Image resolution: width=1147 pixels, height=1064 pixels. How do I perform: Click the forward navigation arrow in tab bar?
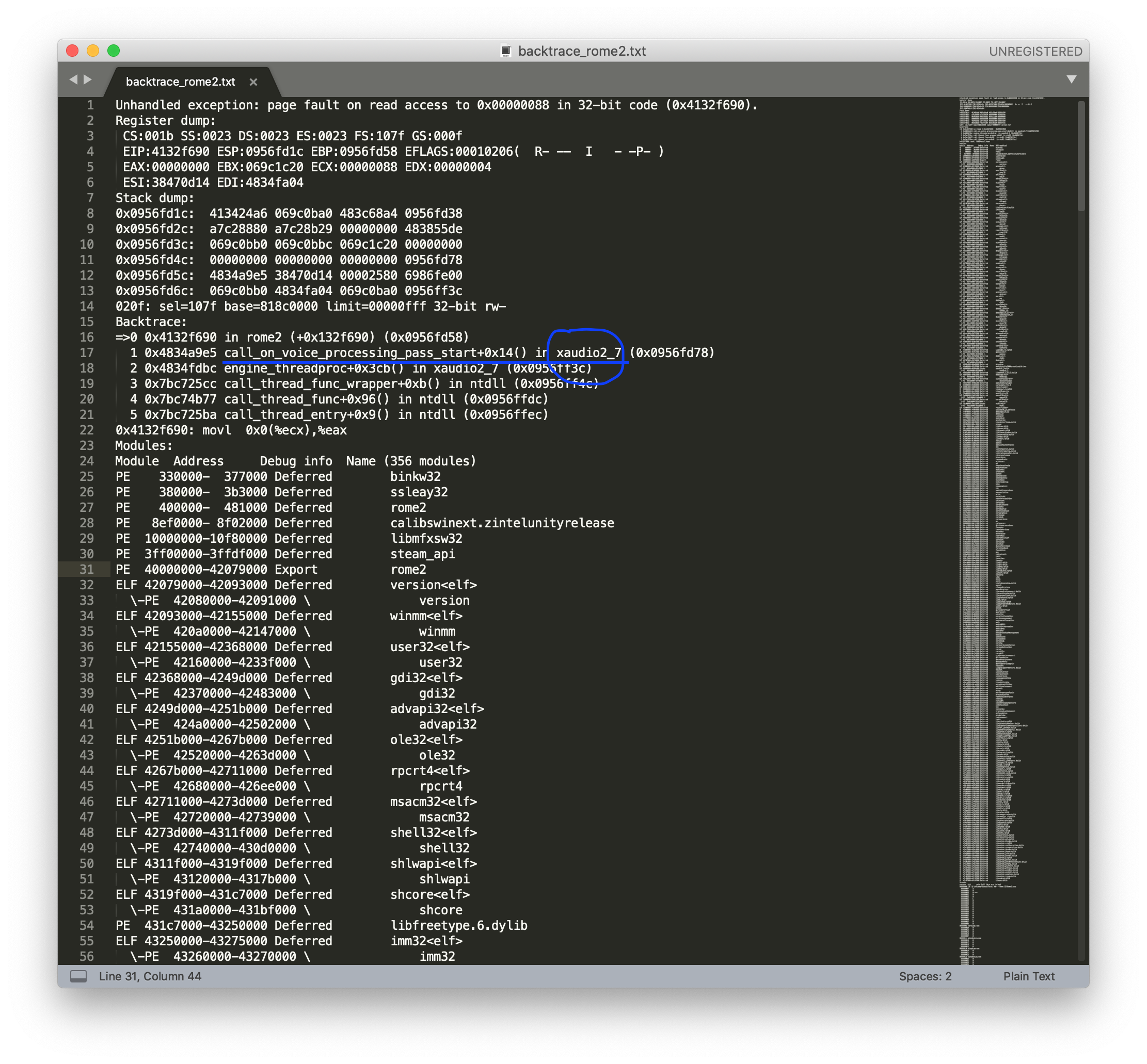pos(88,79)
